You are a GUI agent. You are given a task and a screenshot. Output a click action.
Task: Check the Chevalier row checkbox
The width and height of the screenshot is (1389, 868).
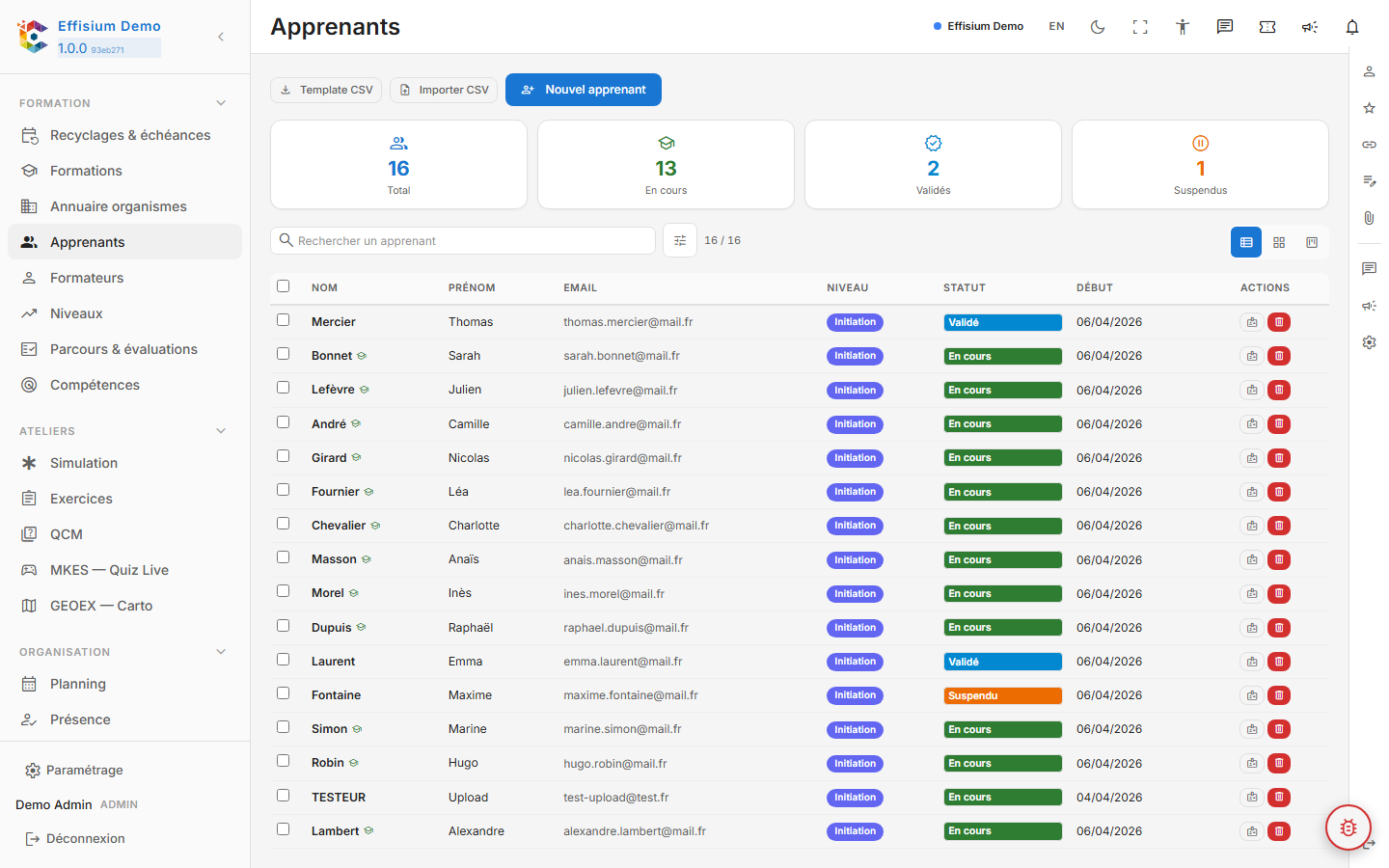point(284,523)
